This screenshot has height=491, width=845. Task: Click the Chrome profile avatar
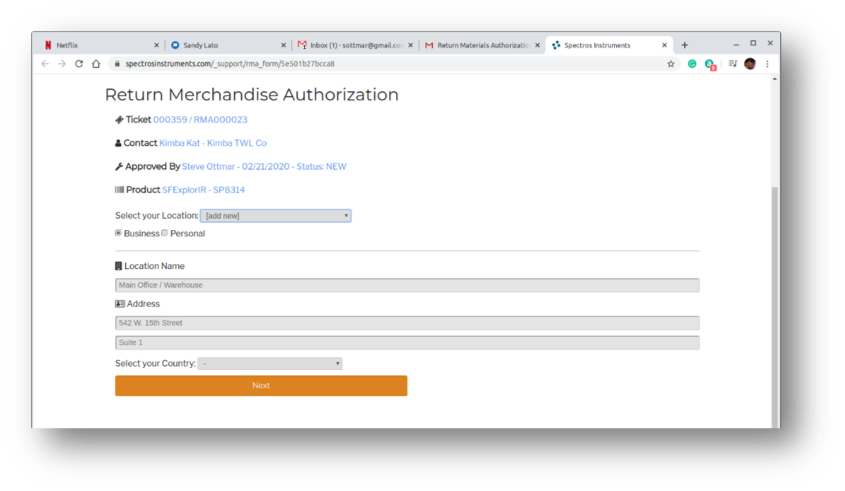point(750,64)
